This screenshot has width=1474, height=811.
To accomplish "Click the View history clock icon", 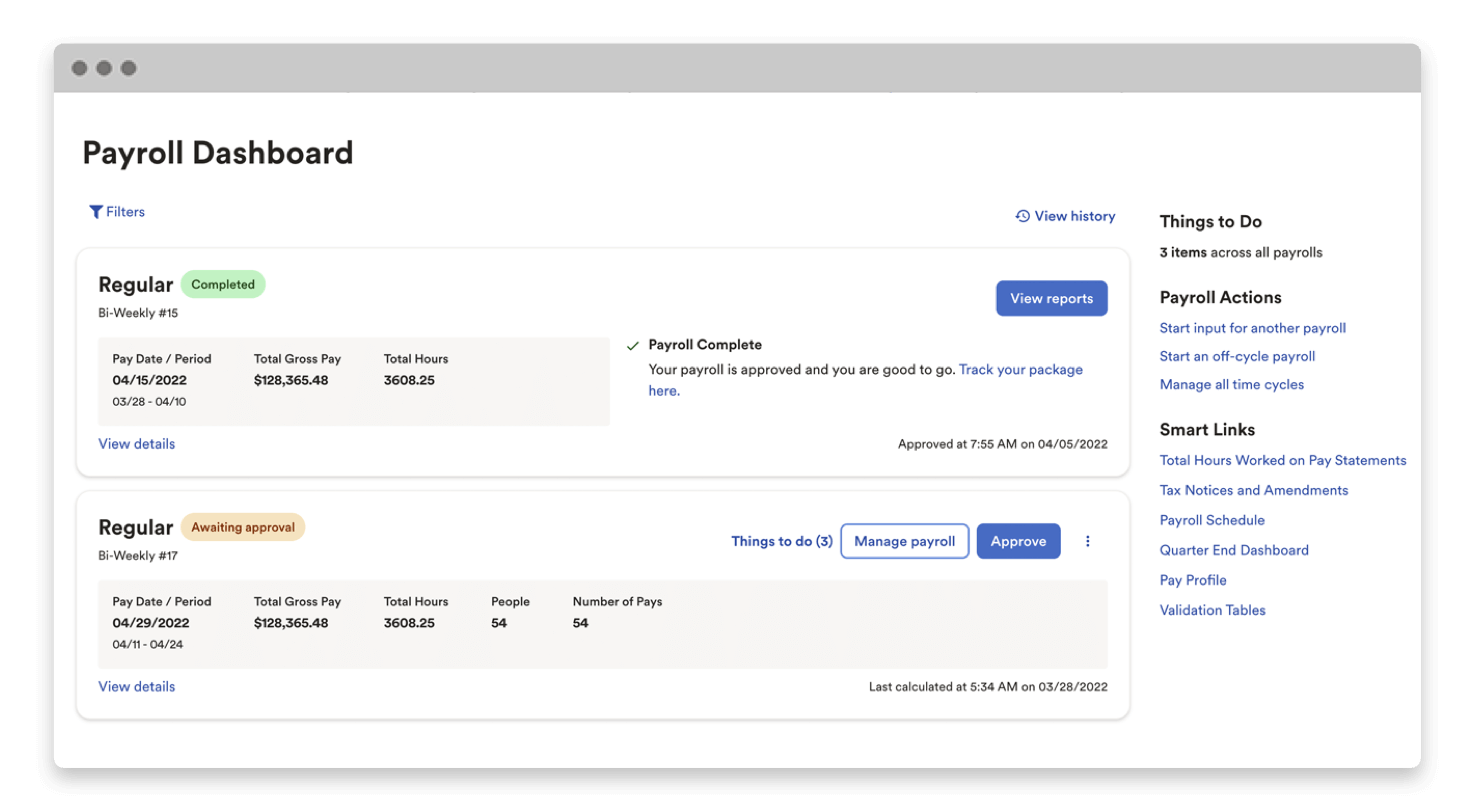I will (1021, 215).
